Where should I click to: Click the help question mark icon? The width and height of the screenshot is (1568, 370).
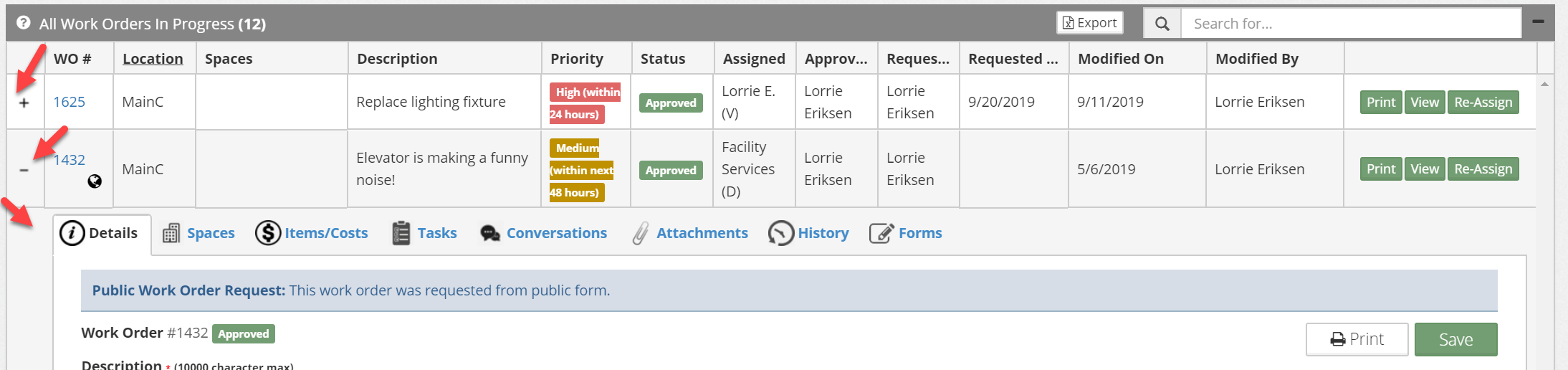tap(24, 23)
